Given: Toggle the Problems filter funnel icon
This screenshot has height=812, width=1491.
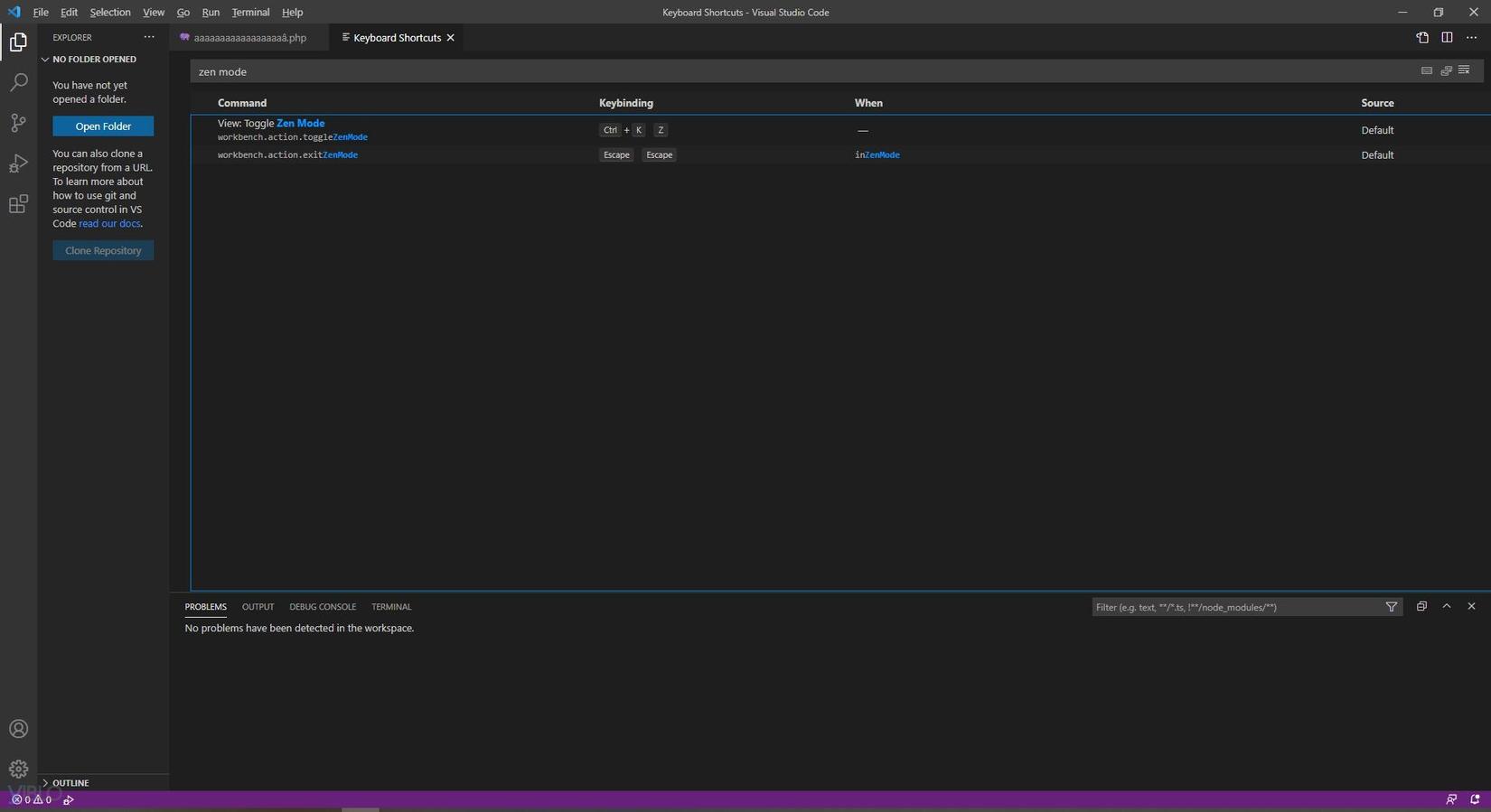Looking at the screenshot, I should click(1392, 607).
